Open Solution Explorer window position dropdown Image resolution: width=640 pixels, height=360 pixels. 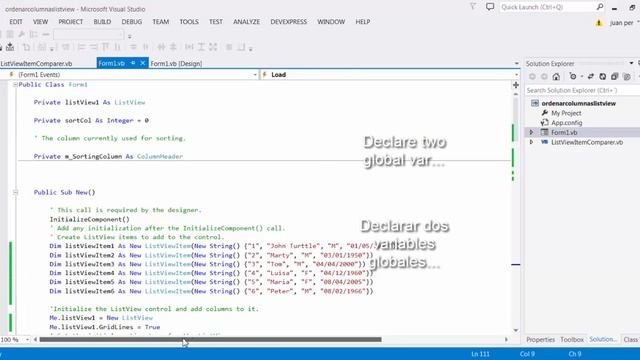(631, 63)
